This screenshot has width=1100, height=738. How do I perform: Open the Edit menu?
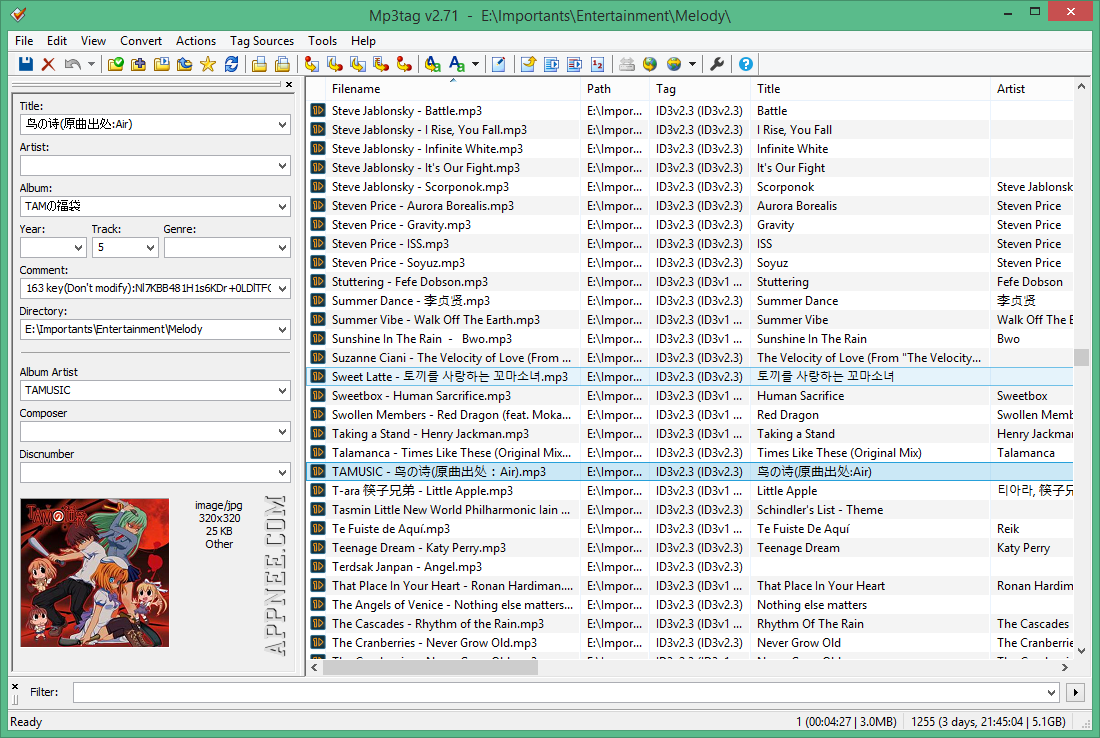57,41
